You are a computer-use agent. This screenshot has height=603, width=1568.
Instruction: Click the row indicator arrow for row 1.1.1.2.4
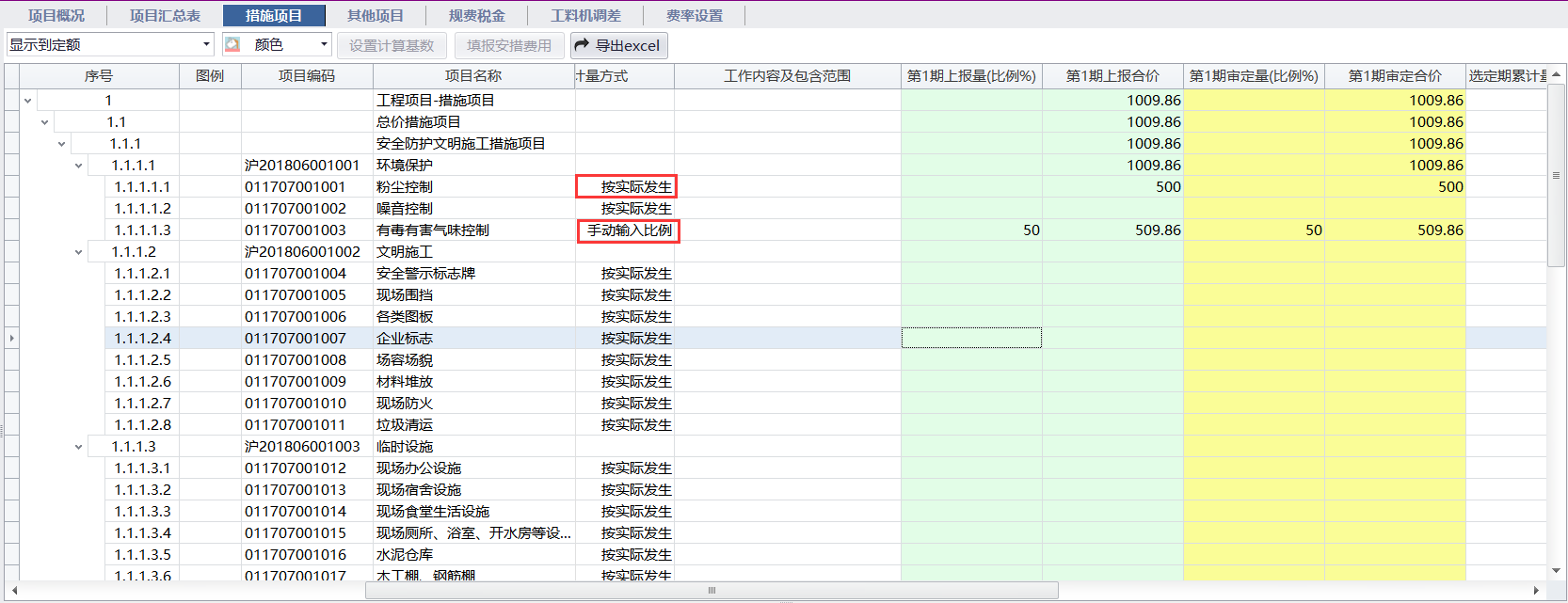coord(11,338)
